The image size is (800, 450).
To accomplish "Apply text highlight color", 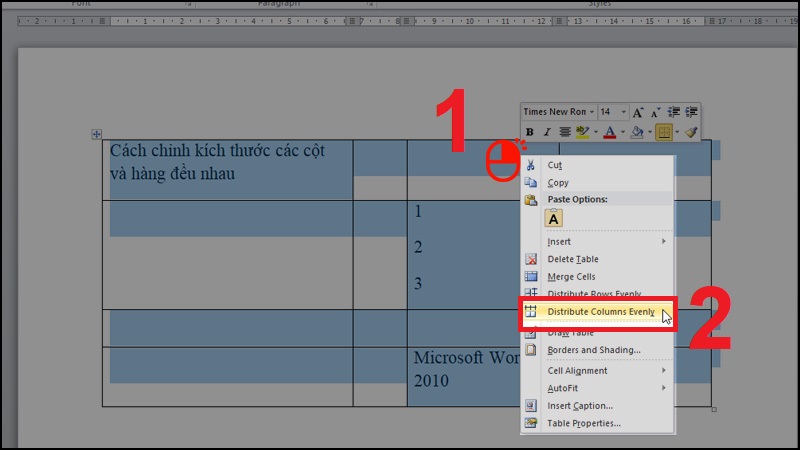I will coord(582,132).
